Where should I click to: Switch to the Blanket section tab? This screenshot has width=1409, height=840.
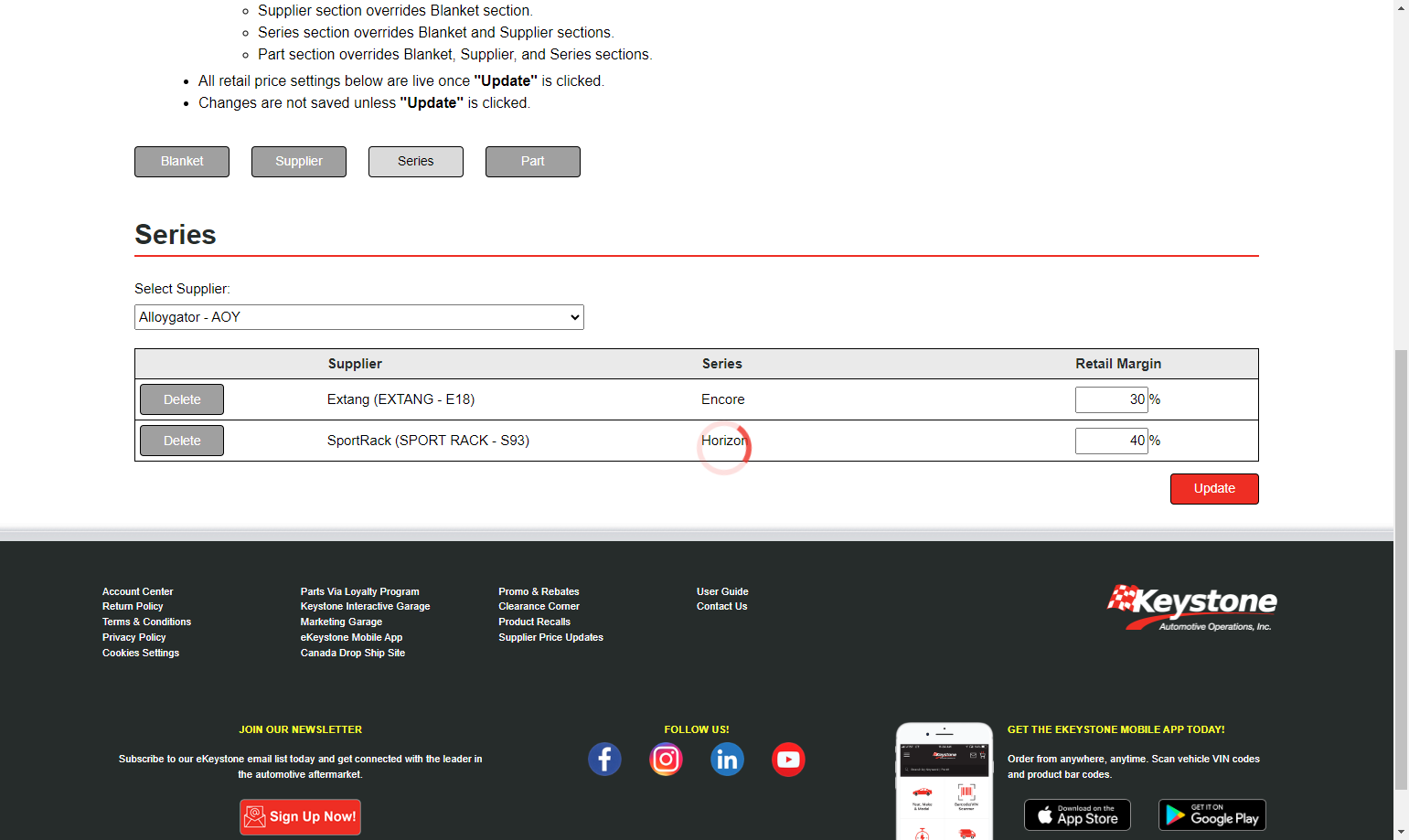click(x=182, y=162)
